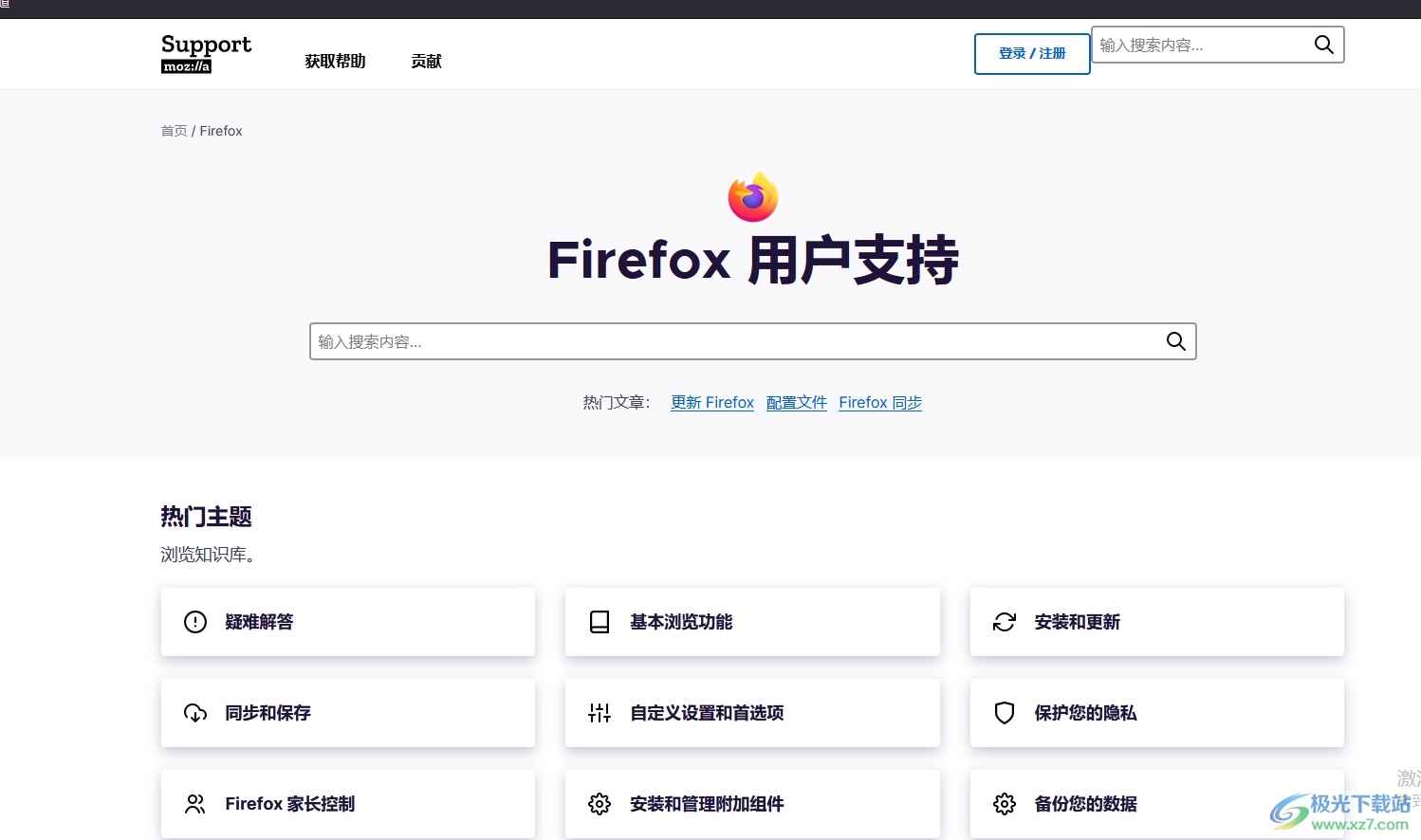Click the Mozilla Support logo

[206, 54]
